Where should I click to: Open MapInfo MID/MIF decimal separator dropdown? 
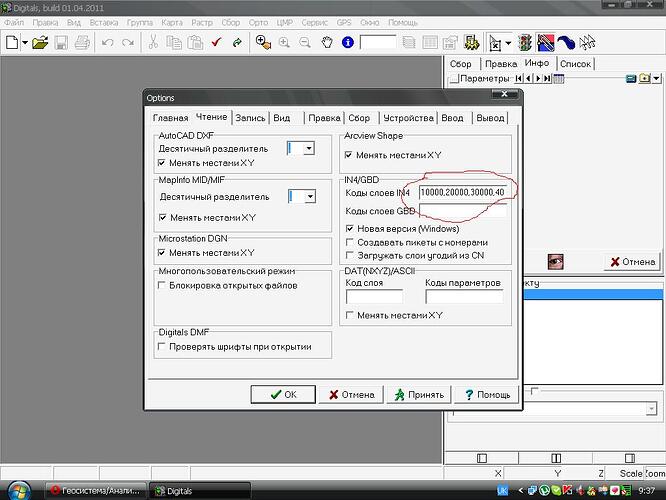coord(310,196)
